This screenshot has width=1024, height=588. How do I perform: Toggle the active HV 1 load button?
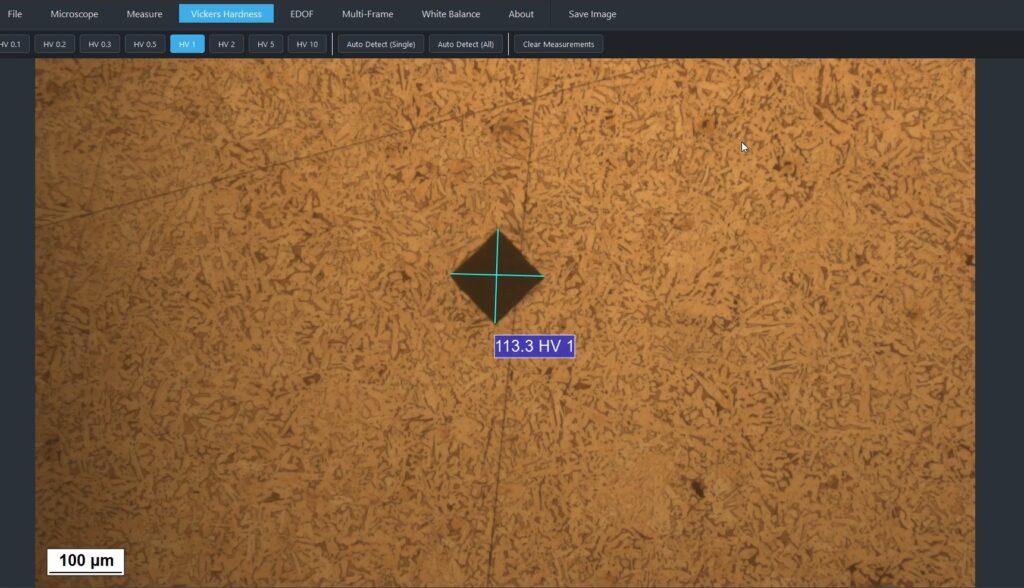(x=187, y=44)
